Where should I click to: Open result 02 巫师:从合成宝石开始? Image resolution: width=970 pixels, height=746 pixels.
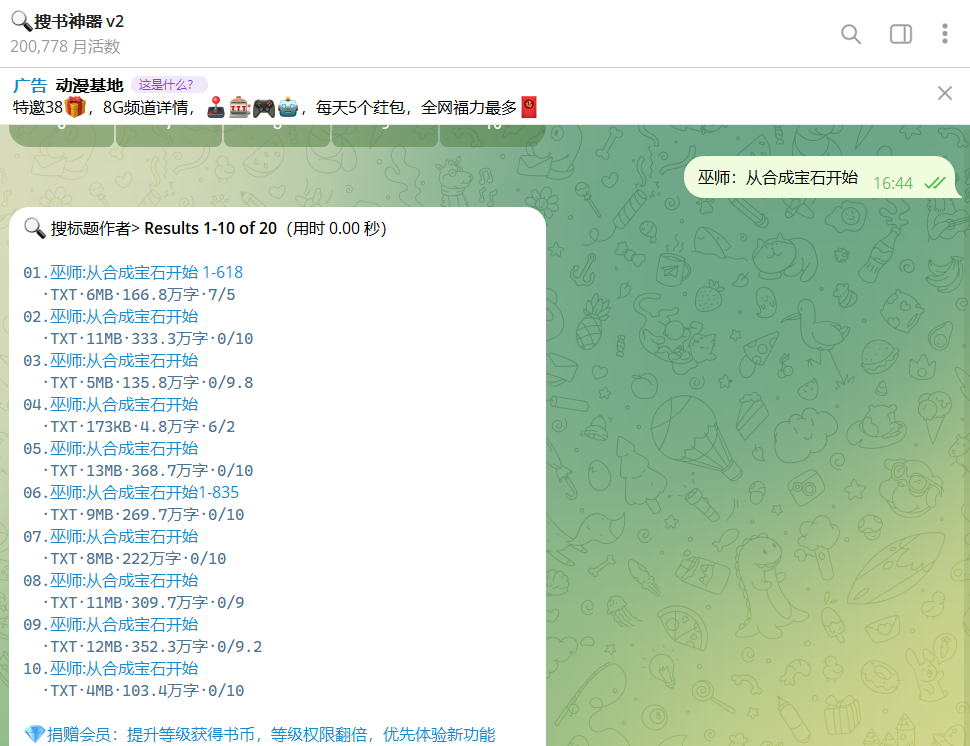(x=124, y=316)
